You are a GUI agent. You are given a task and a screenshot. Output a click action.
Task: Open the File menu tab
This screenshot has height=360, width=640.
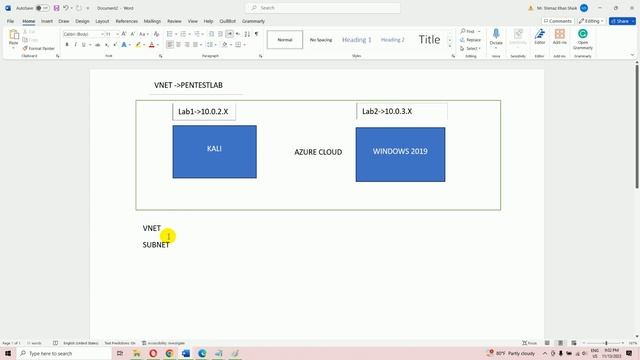coord(10,21)
